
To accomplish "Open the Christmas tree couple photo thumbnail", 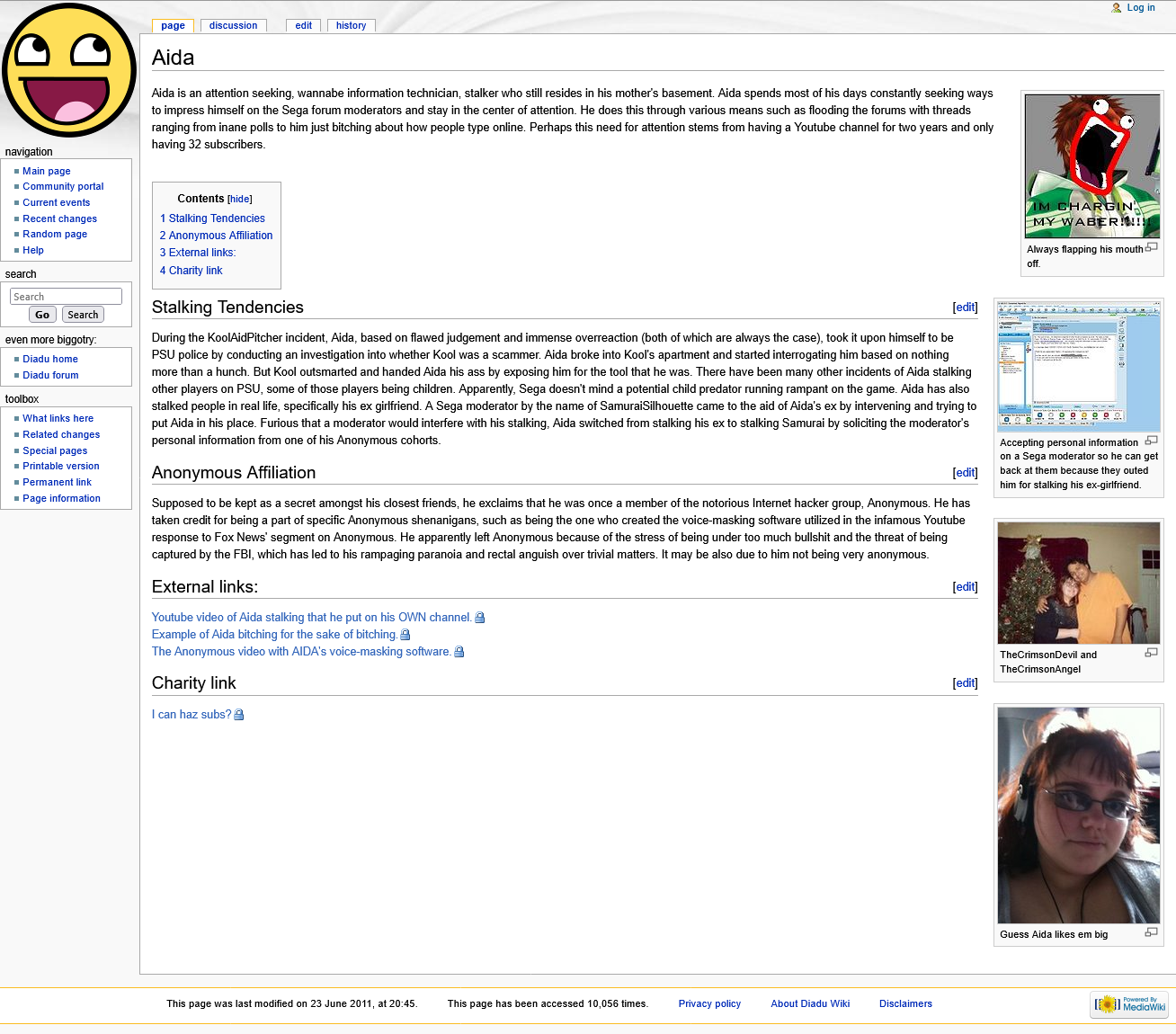I will pos(1079,583).
